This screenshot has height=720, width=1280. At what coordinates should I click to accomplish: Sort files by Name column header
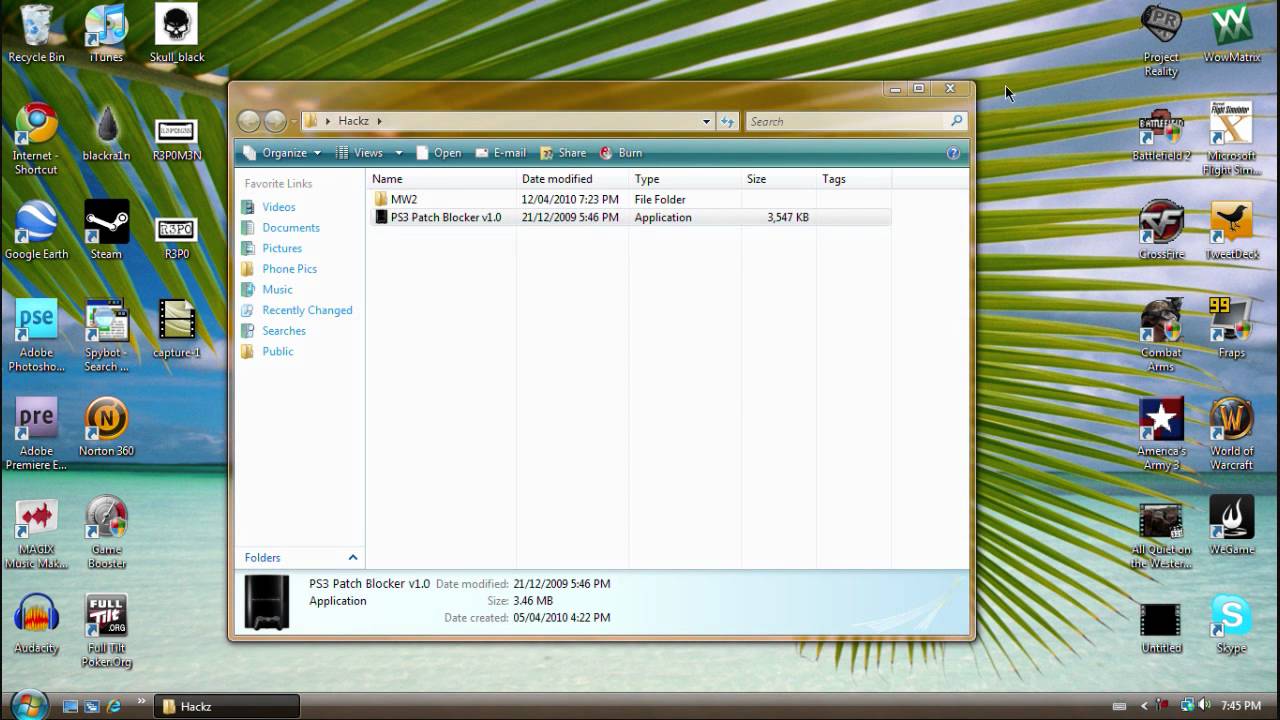[x=441, y=179]
